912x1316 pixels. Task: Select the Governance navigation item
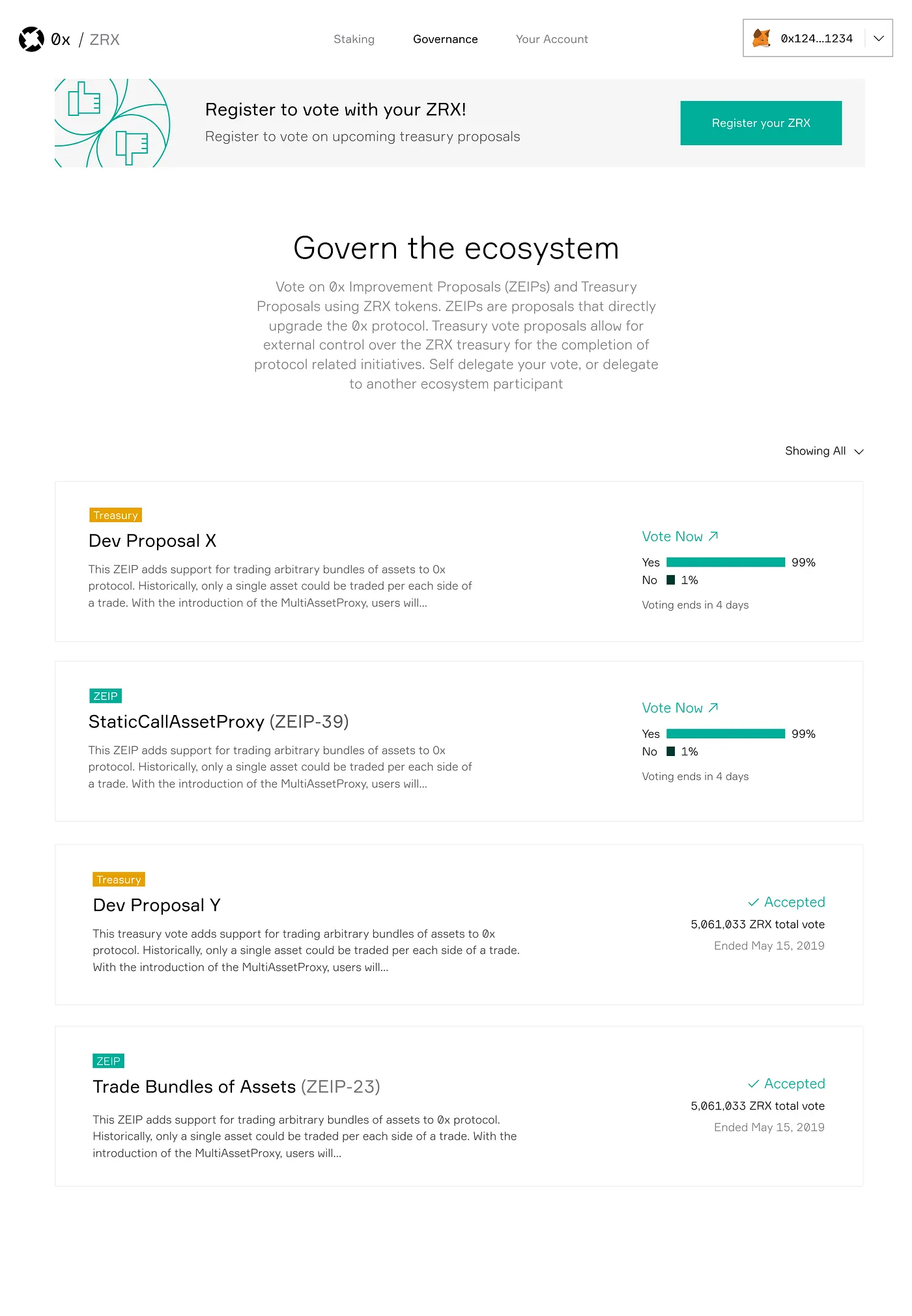pos(446,39)
